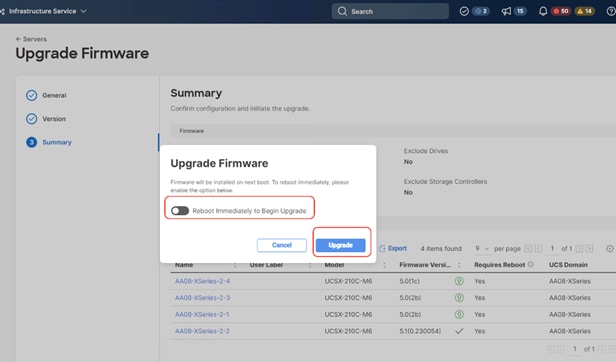Screen dimensions: 616x362
Task: Click the top last page pagination arrow
Action: (589, 248)
